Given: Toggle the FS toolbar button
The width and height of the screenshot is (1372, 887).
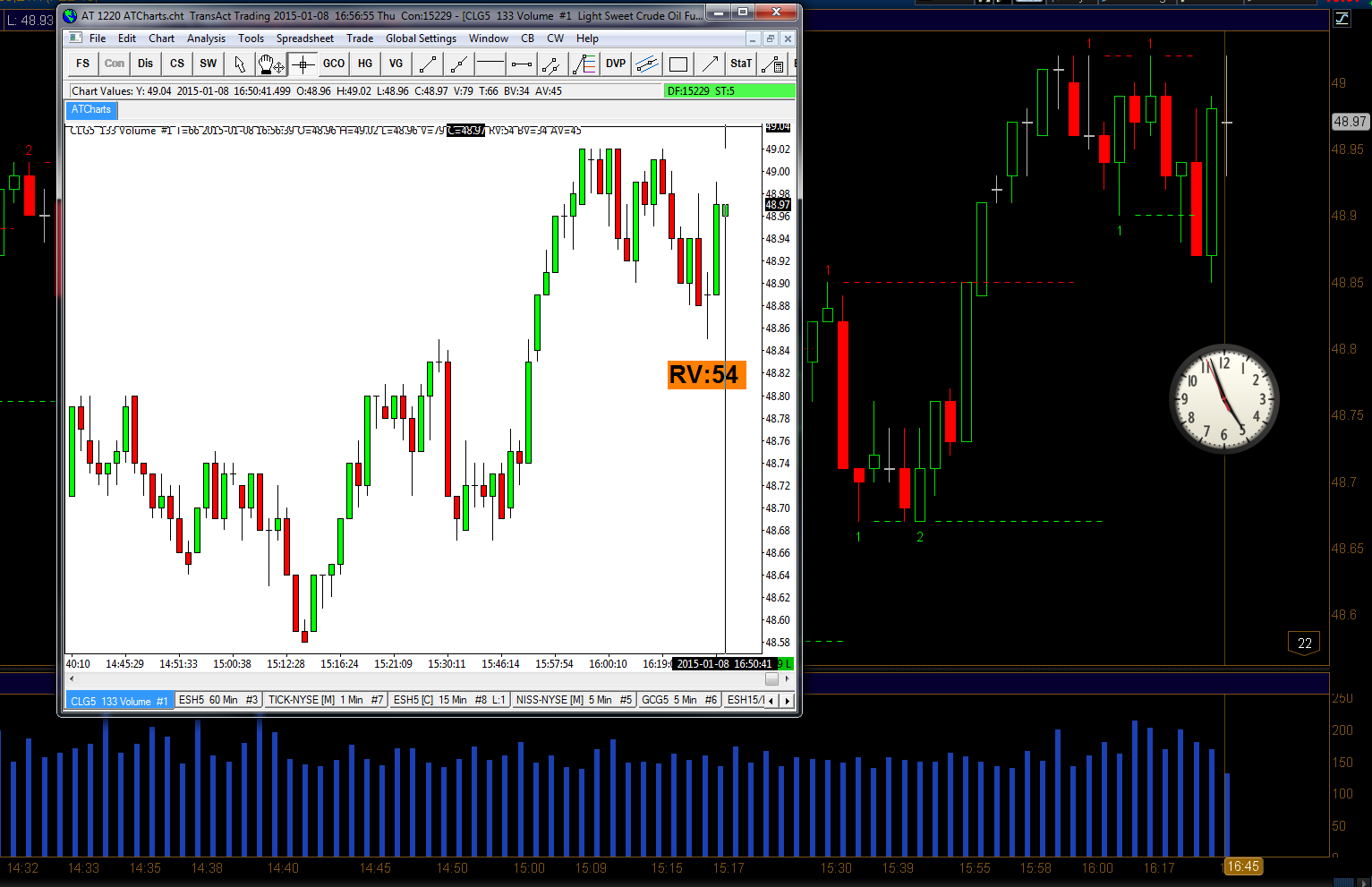Looking at the screenshot, I should click(x=83, y=64).
